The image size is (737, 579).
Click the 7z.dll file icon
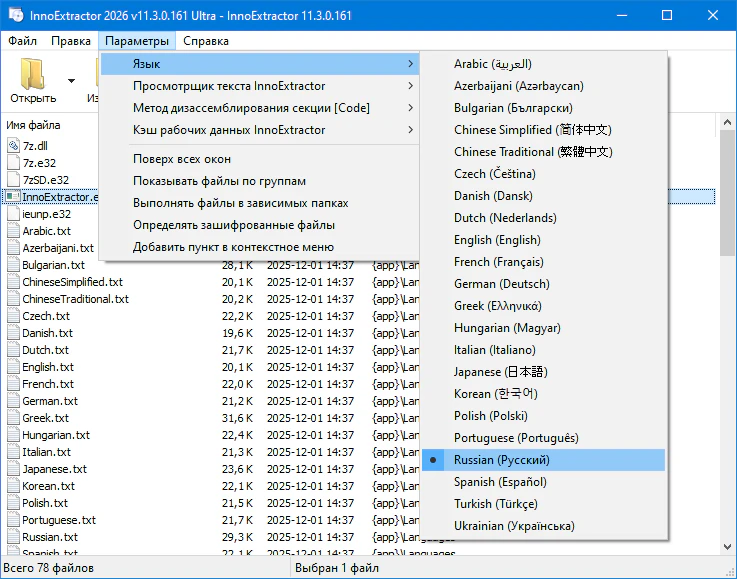pyautogui.click(x=13, y=146)
